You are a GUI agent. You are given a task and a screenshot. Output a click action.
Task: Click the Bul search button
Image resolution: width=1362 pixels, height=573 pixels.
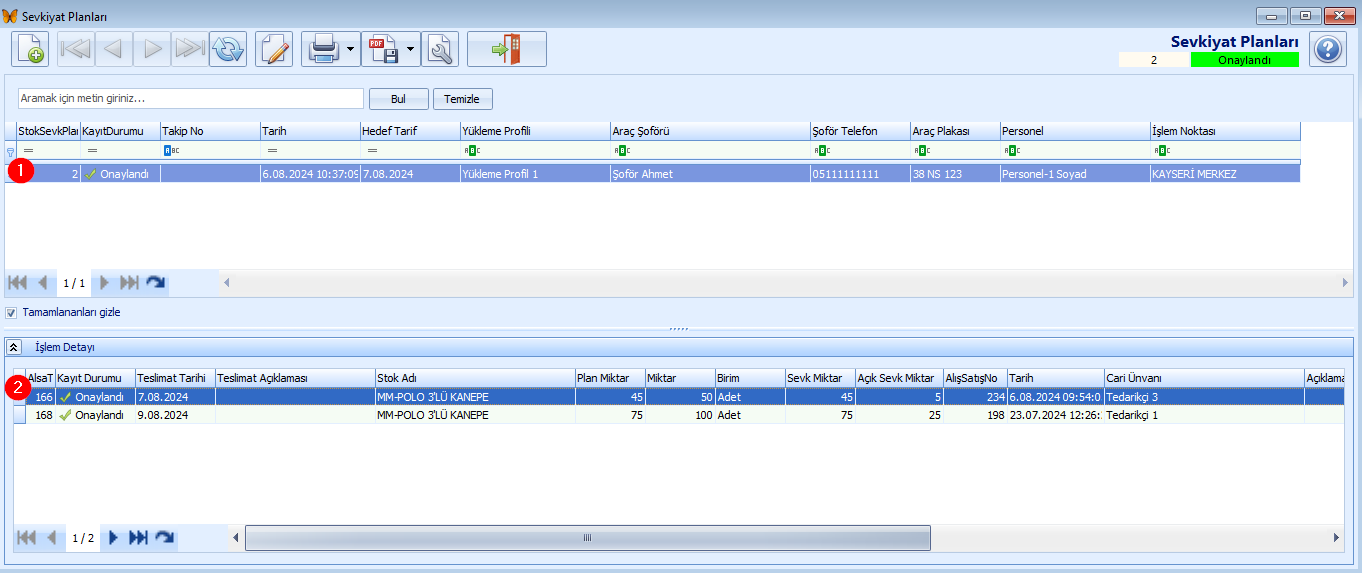(x=399, y=99)
